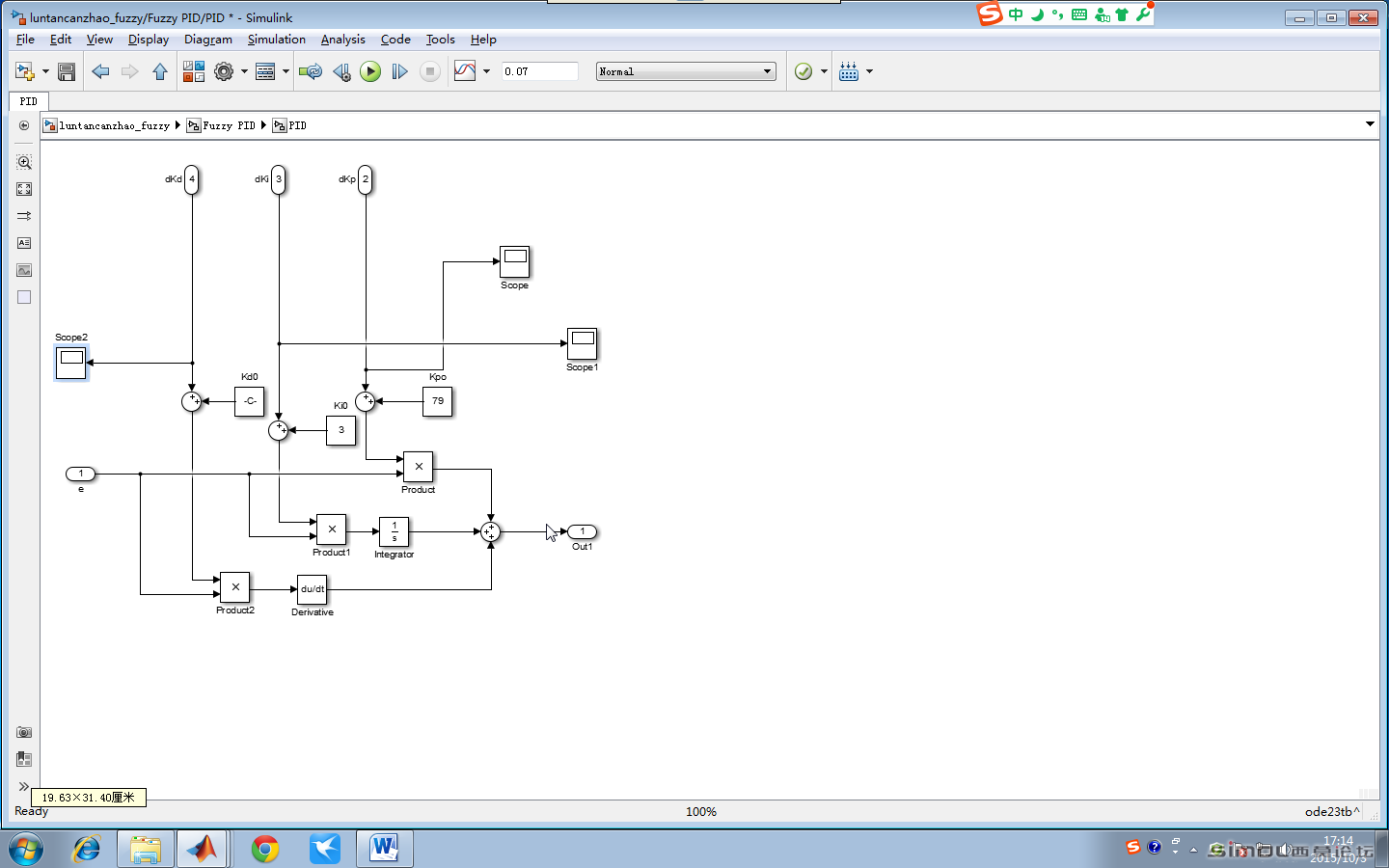Click the ode23tb solver status text

[1332, 811]
